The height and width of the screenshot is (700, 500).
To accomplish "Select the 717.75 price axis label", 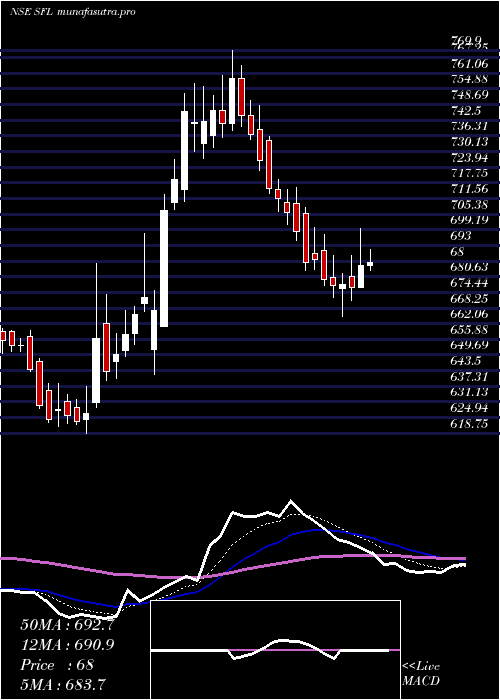I will click(x=469, y=173).
